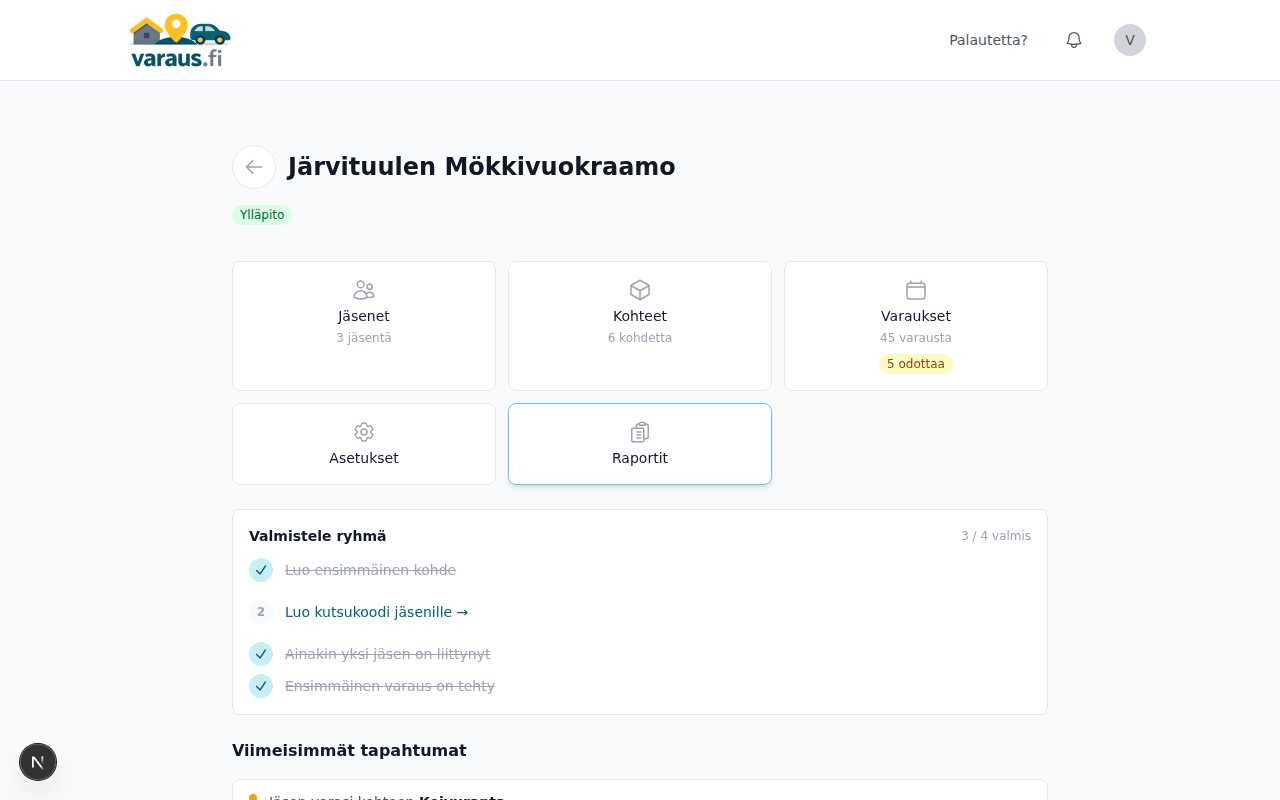
Task: Click the step number 2 badge
Action: click(261, 612)
